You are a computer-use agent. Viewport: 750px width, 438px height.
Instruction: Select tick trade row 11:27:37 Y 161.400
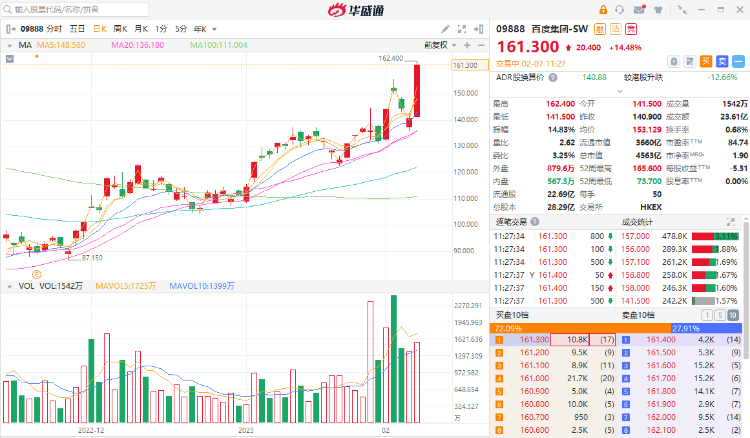(554, 275)
